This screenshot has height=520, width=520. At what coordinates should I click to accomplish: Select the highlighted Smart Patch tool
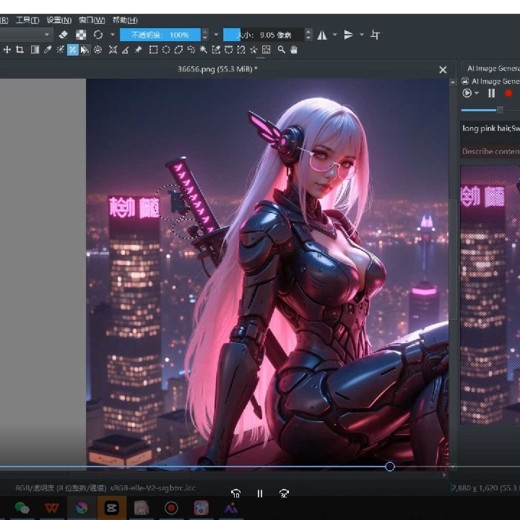[x=73, y=50]
